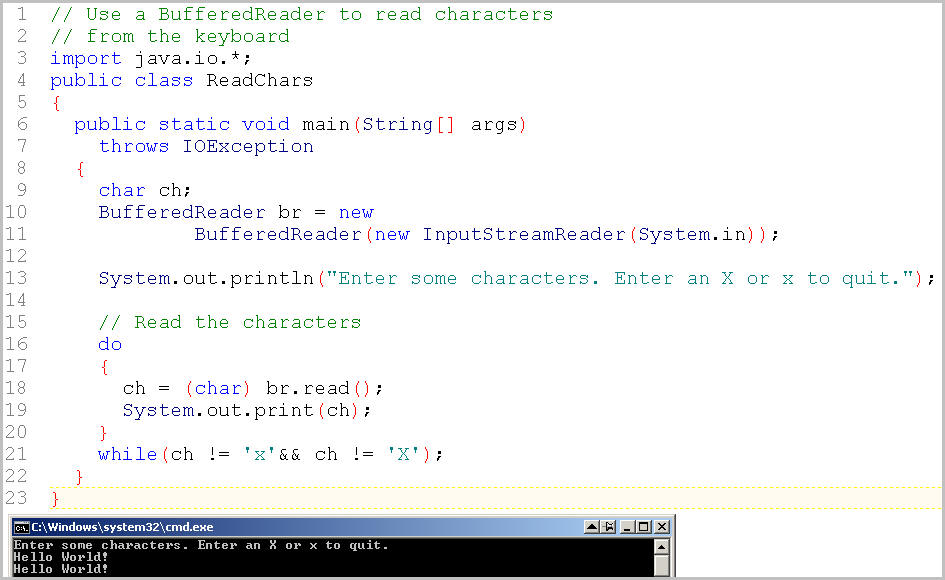This screenshot has width=945, height=580.
Task: Click line number 14 in the gutter
Action: (16, 300)
